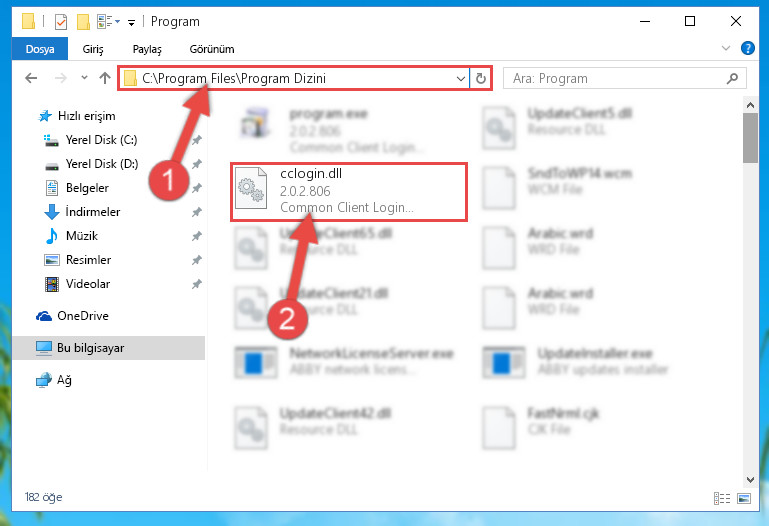This screenshot has width=769, height=526.
Task: Go up one folder level arrow
Action: 104,78
